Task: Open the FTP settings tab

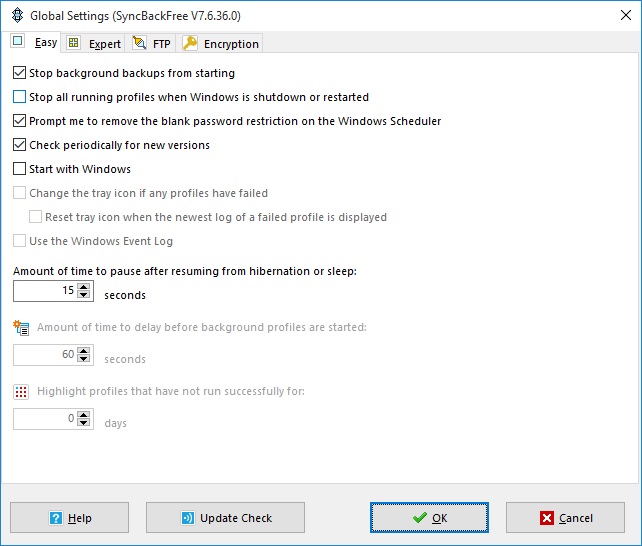Action: pos(151,43)
